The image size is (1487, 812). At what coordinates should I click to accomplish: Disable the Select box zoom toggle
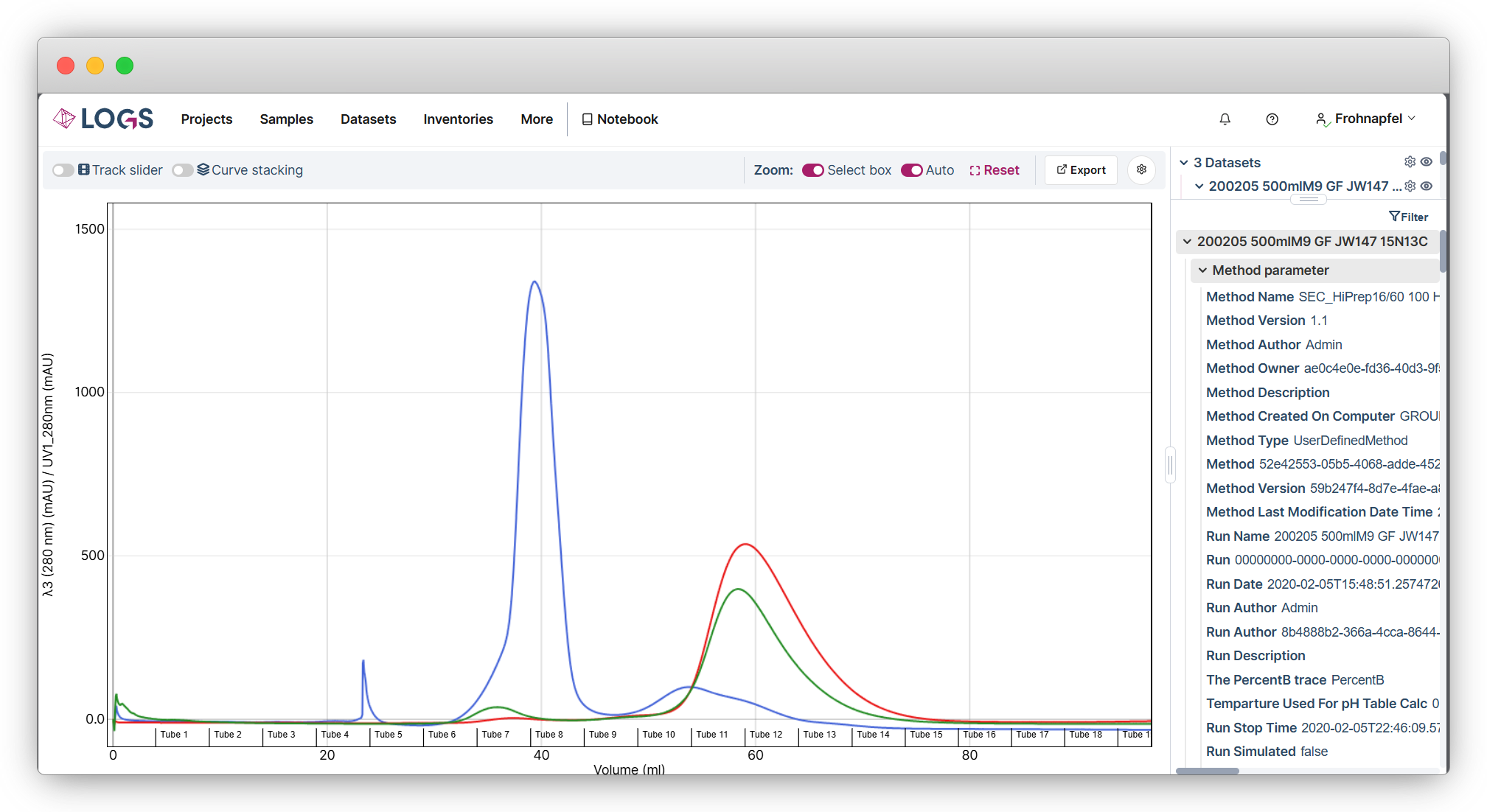coord(812,170)
